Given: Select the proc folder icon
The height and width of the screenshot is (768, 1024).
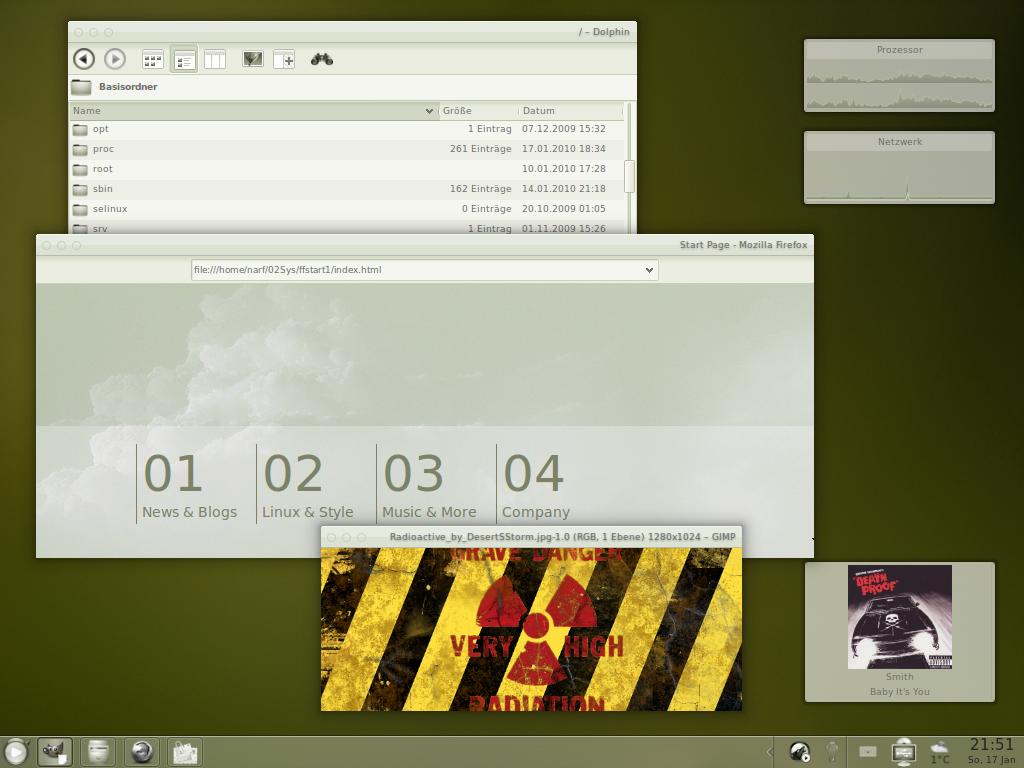Looking at the screenshot, I should click(80, 150).
